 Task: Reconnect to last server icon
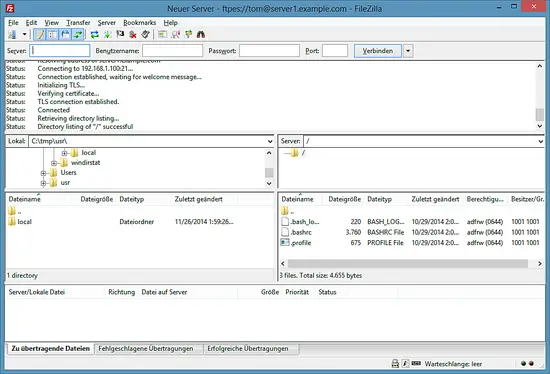tap(145, 34)
